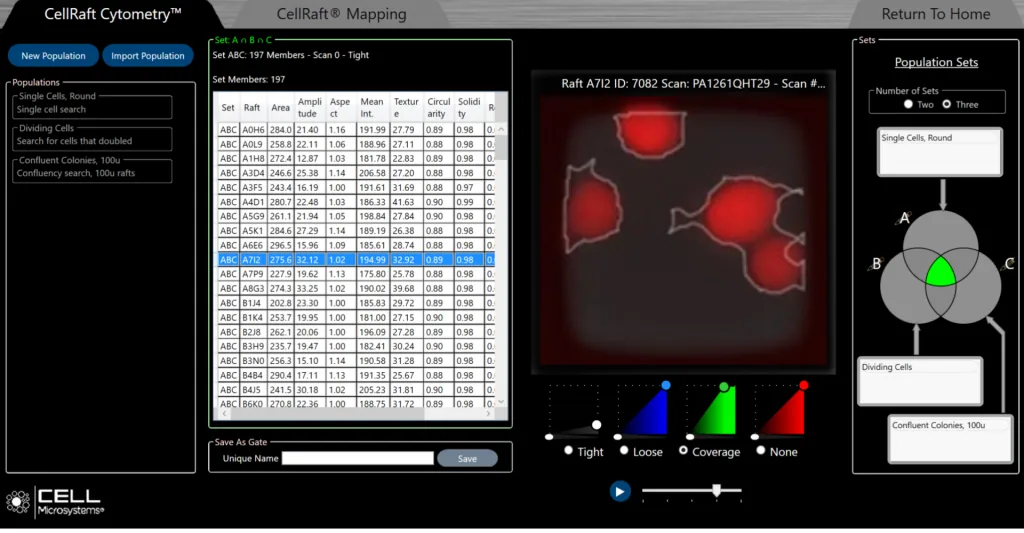Viewport: 1024px width, 533px height.
Task: Play the raft scan timeline
Action: [620, 491]
